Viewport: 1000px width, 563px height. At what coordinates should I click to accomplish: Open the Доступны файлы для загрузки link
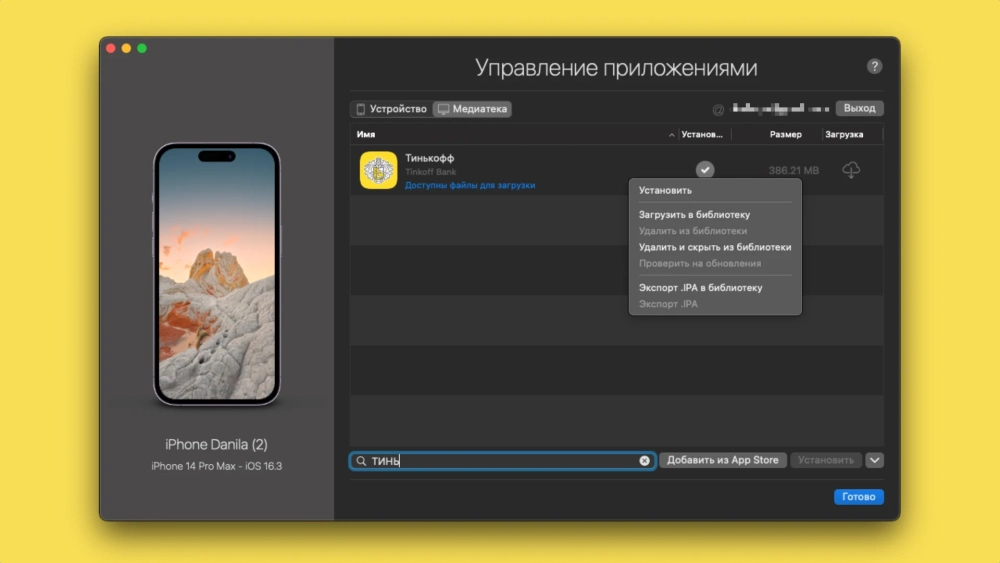470,185
